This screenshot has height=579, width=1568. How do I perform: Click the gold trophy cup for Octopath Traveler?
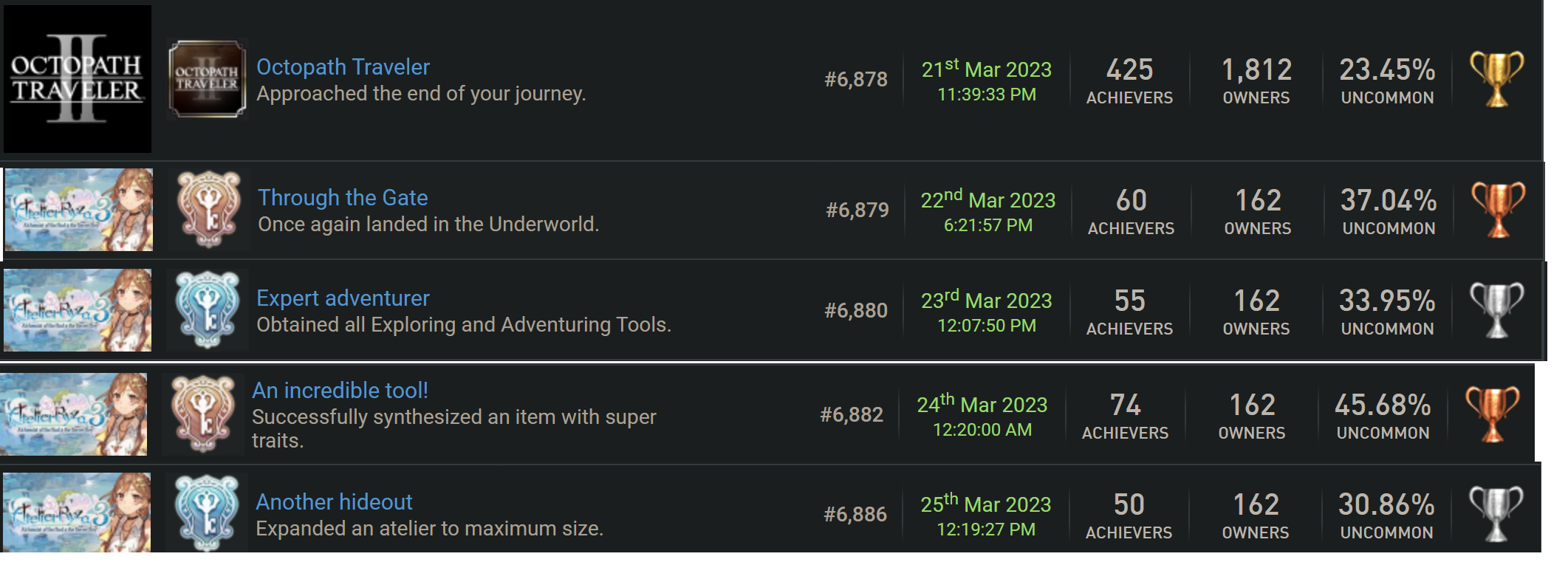tap(1496, 79)
